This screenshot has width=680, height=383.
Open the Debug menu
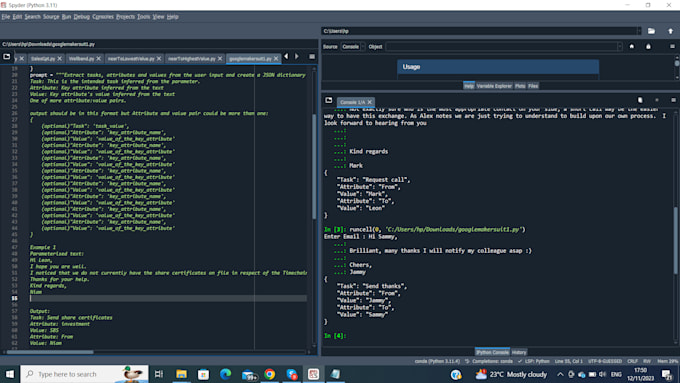click(x=82, y=17)
